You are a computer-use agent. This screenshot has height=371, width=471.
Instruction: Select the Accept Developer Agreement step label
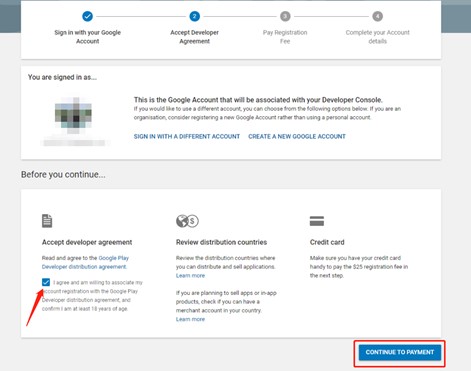click(x=195, y=37)
